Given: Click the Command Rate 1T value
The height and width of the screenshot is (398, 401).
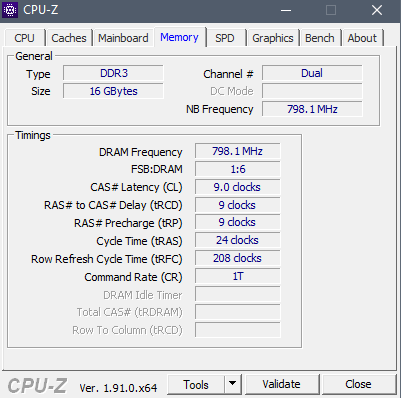Looking at the screenshot, I should [238, 276].
